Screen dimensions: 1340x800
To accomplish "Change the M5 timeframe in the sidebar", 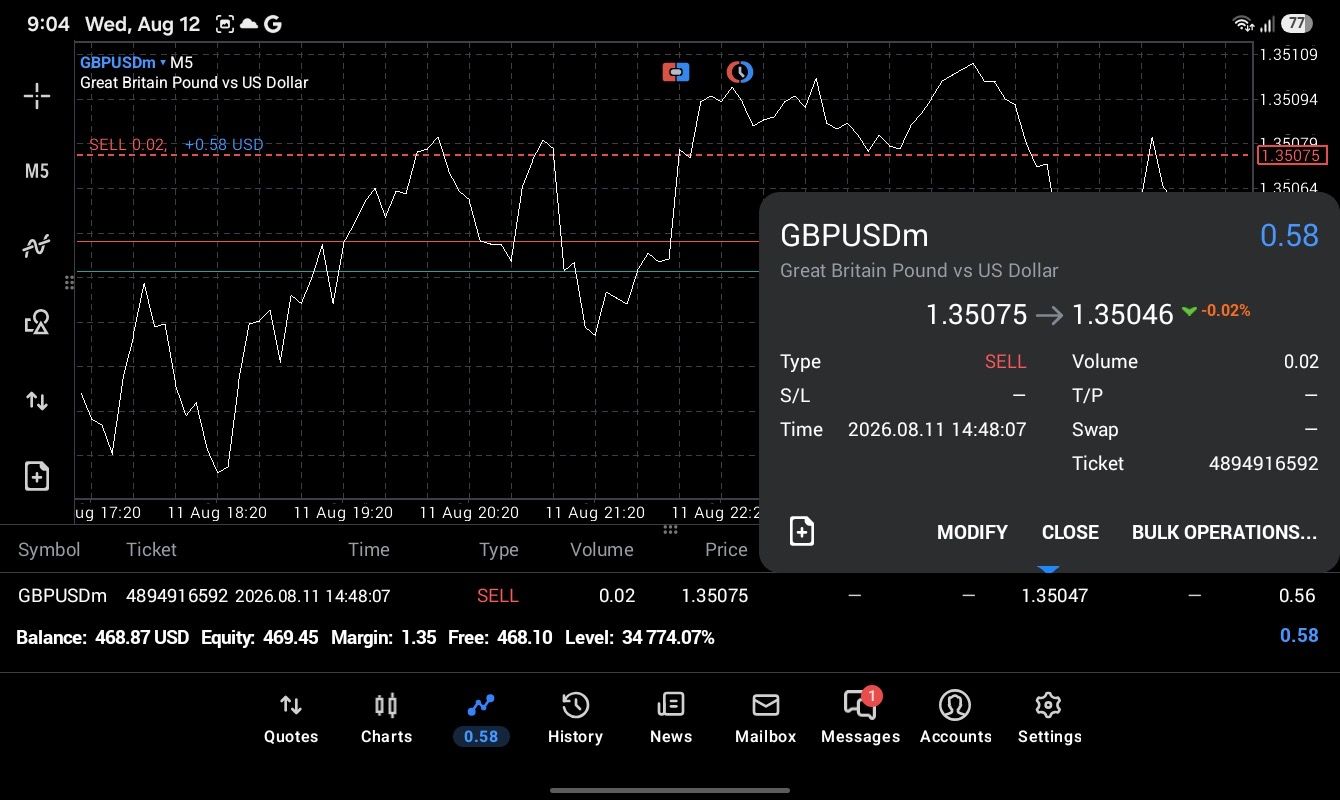I will tap(37, 171).
